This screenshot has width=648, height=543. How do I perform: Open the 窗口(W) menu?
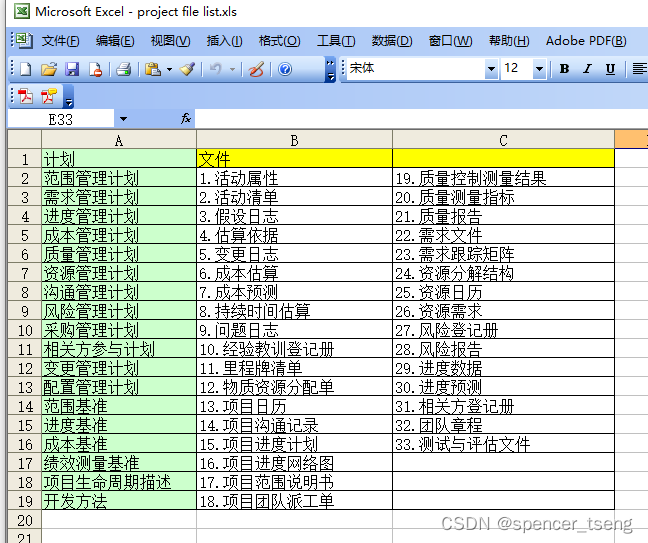450,41
